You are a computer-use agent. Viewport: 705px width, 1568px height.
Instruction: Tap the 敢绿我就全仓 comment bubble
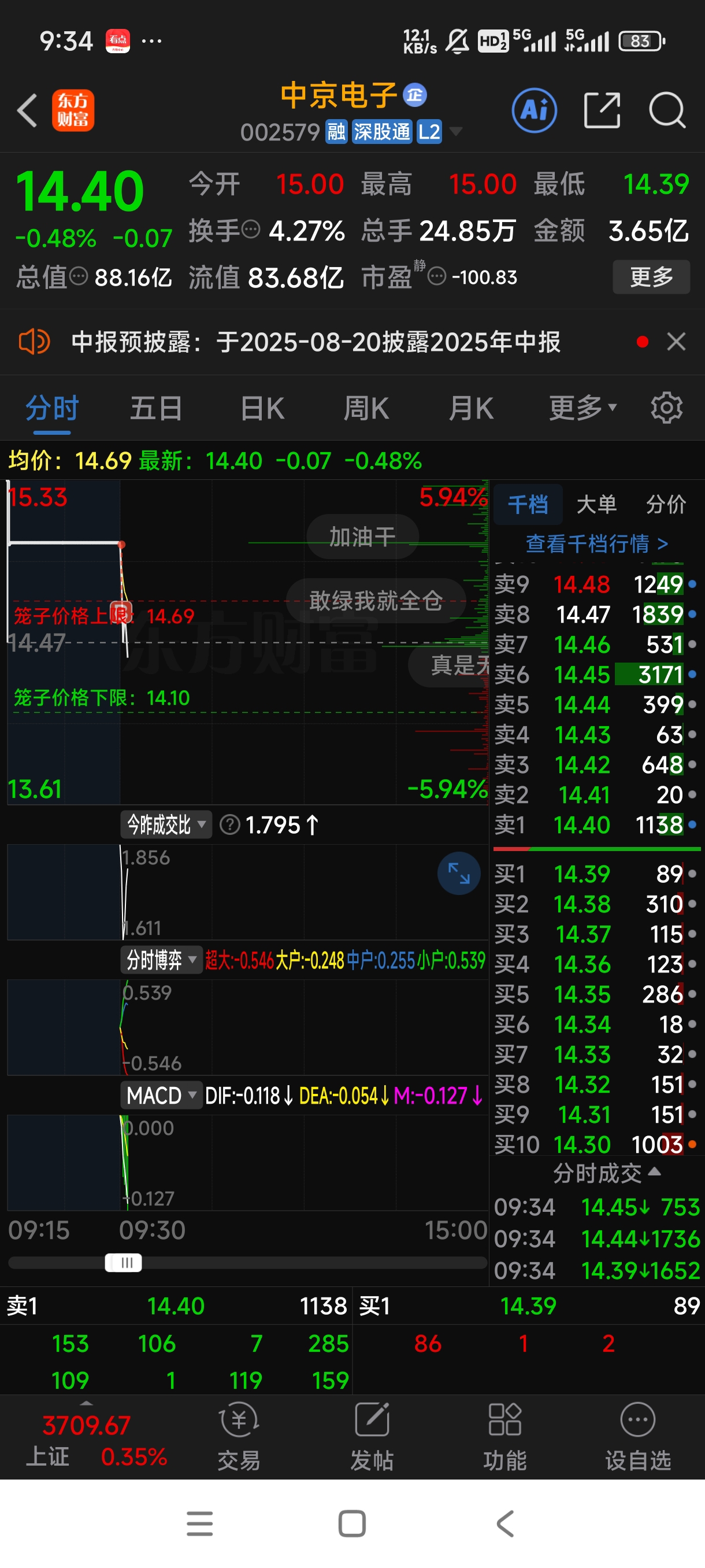click(x=376, y=601)
